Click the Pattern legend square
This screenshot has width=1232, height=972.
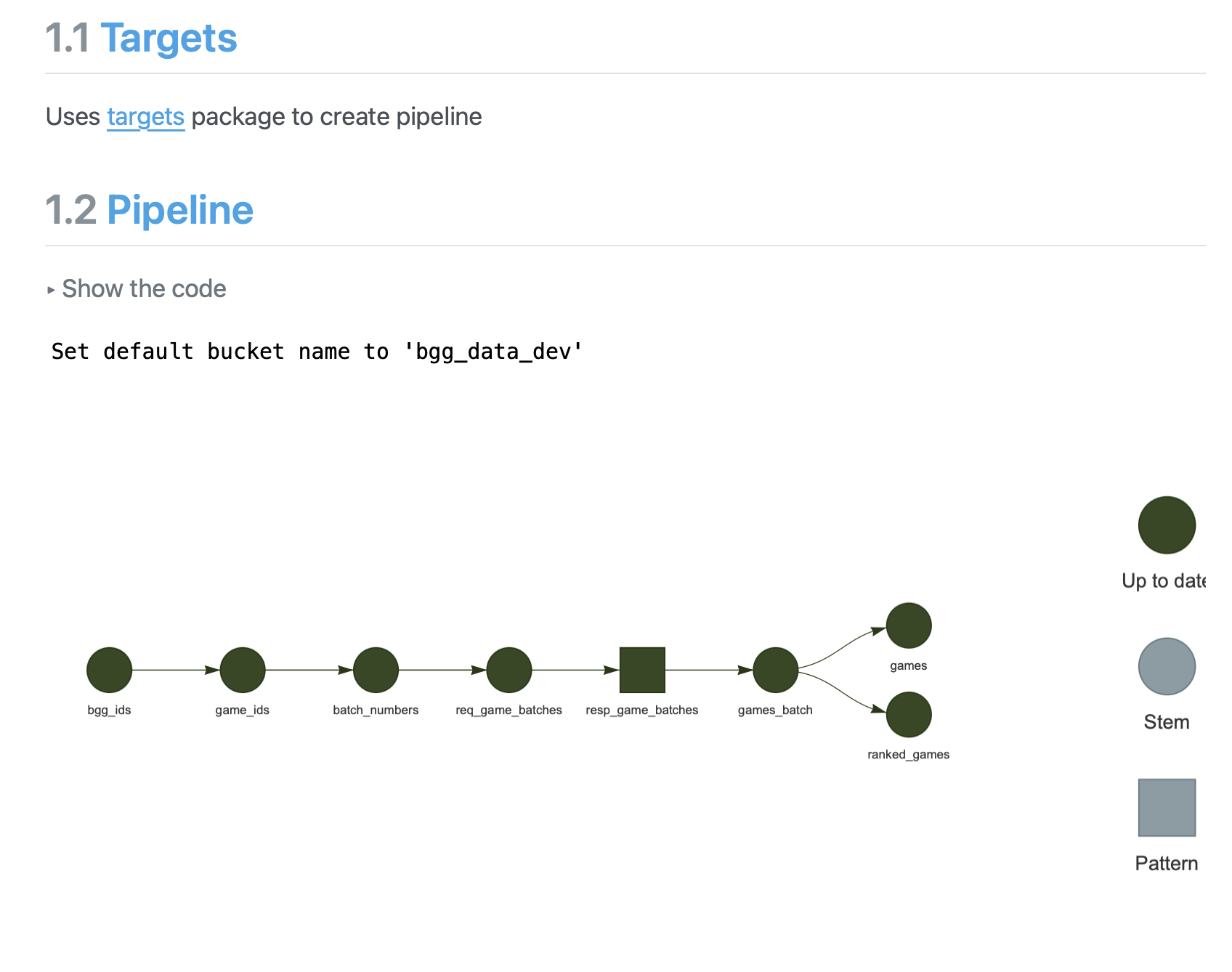1167,808
